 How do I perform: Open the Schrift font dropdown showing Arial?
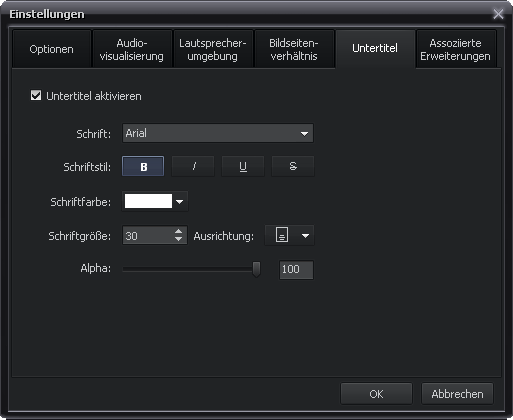(x=218, y=133)
